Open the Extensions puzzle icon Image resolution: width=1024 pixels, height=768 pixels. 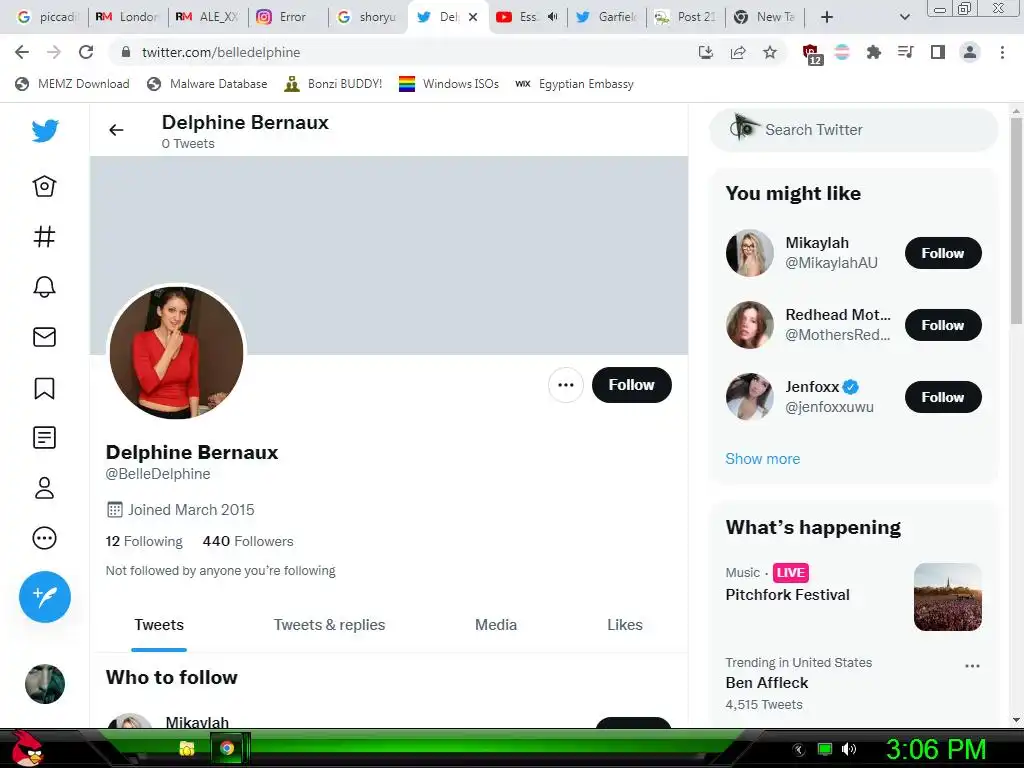tap(874, 52)
